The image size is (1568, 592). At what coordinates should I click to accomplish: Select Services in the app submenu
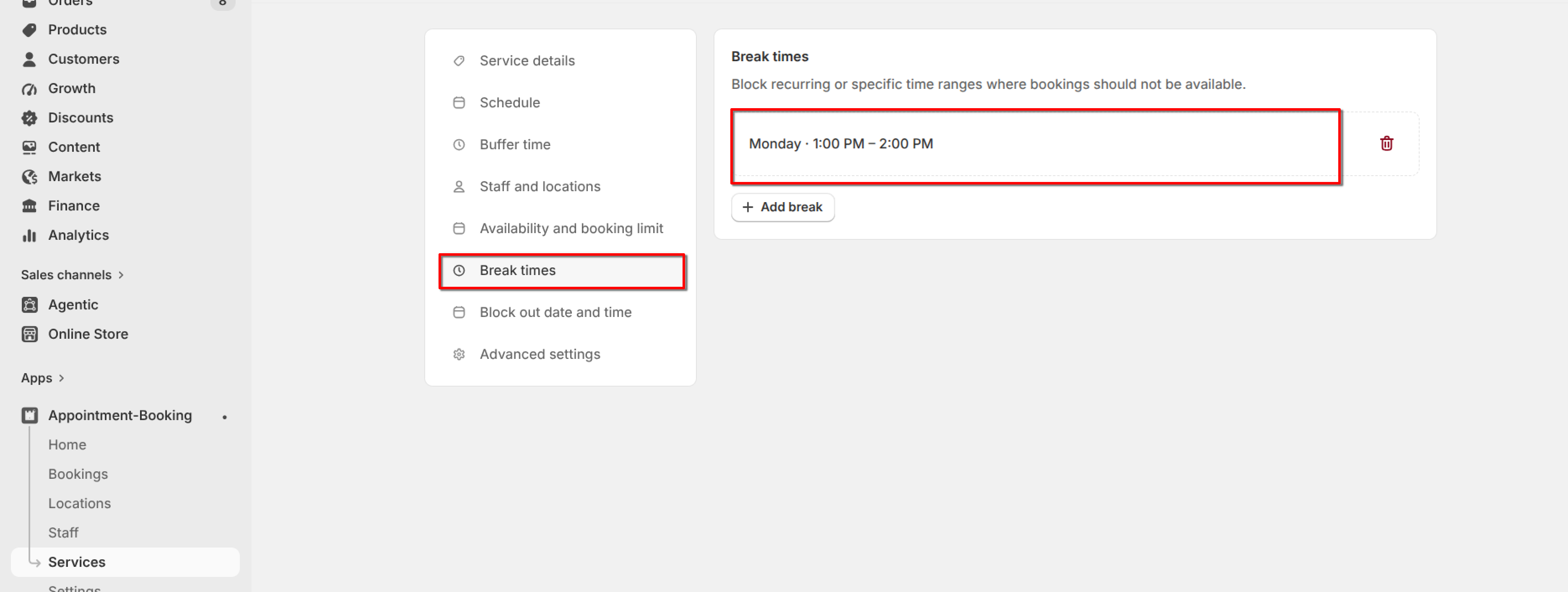point(125,562)
